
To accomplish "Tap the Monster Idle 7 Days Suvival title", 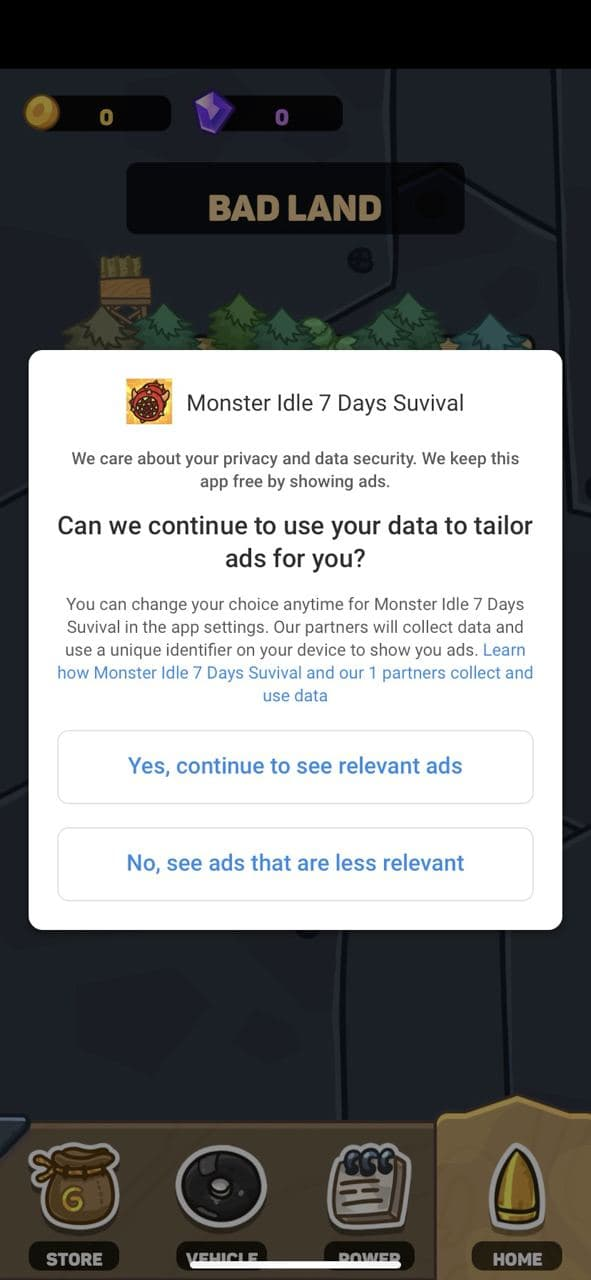I will (325, 403).
